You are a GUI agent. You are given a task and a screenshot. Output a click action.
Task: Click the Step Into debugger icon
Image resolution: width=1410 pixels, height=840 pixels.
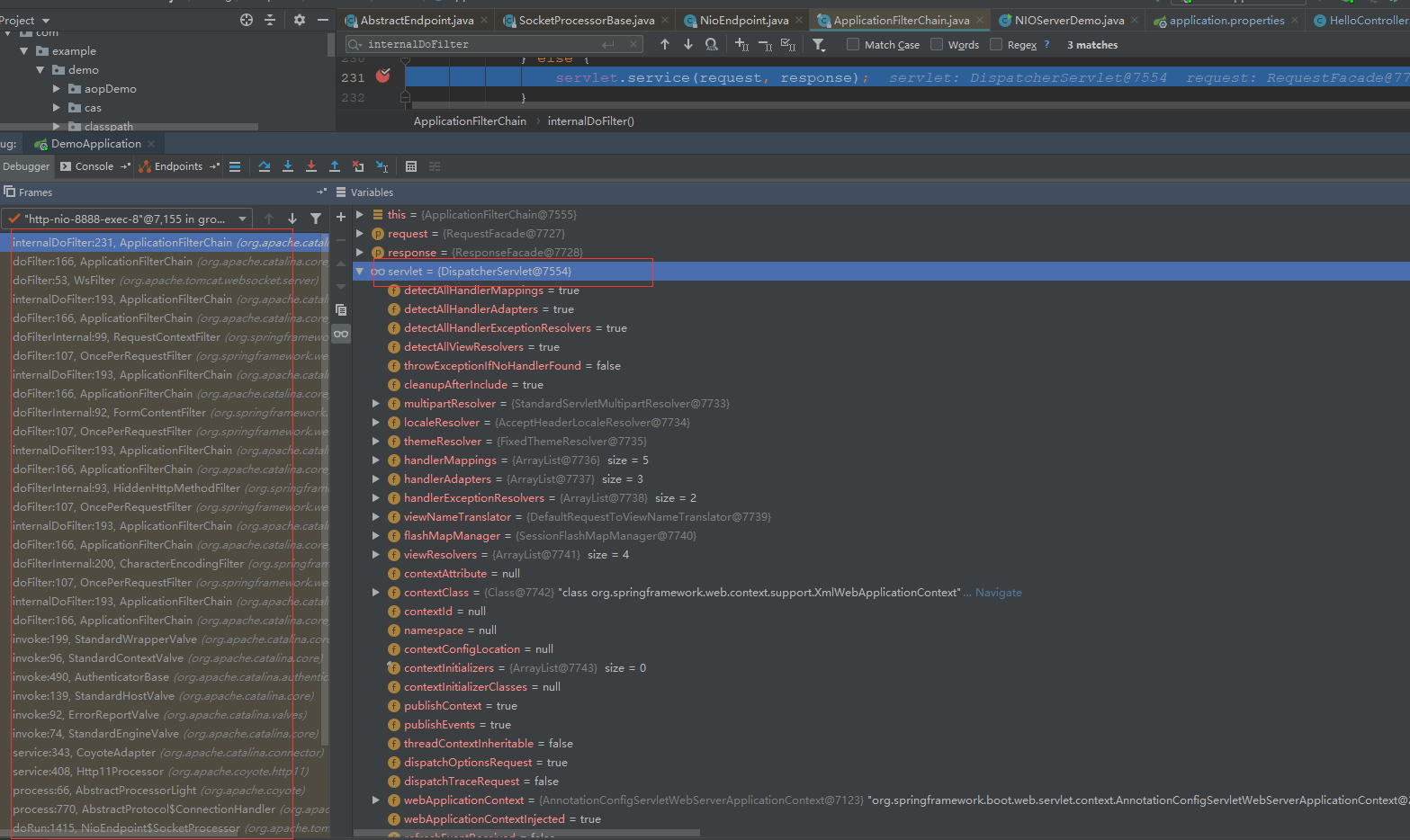[288, 166]
